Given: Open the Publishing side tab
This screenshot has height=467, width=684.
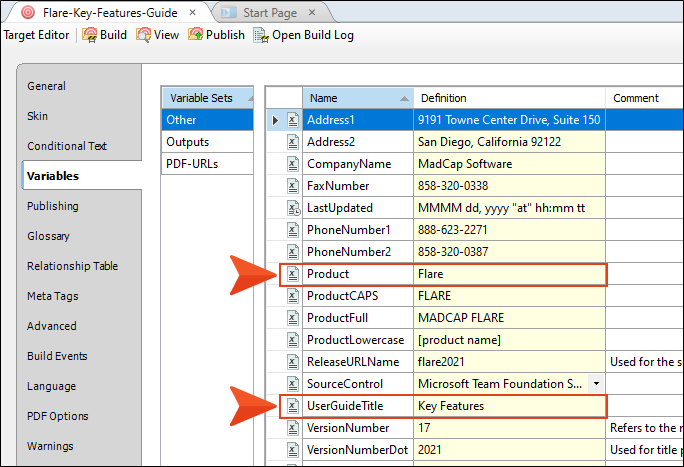Looking at the screenshot, I should [x=53, y=206].
